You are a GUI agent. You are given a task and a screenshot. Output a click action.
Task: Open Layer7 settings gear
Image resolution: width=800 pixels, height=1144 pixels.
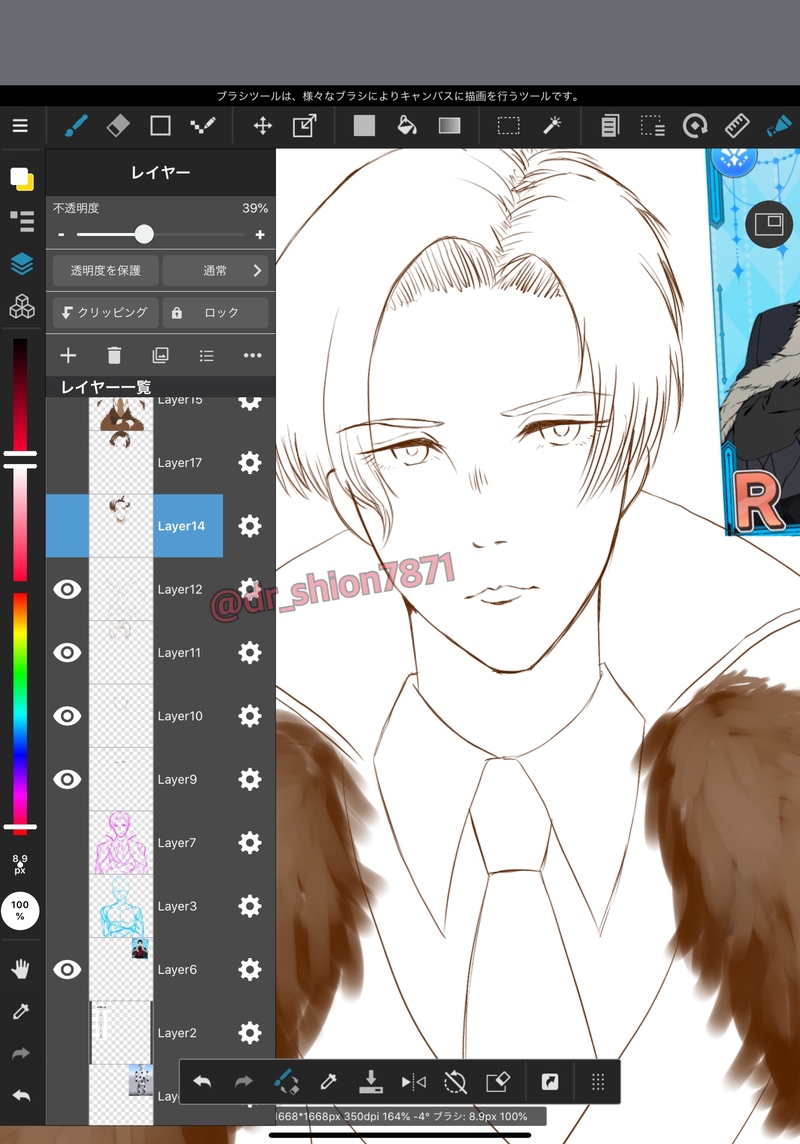click(x=249, y=843)
